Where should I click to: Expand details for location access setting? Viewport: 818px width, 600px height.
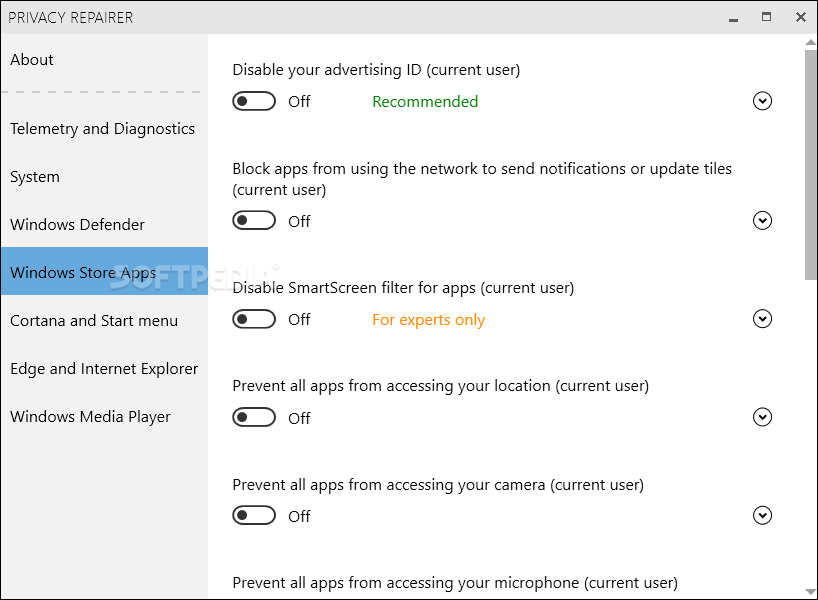pos(762,417)
